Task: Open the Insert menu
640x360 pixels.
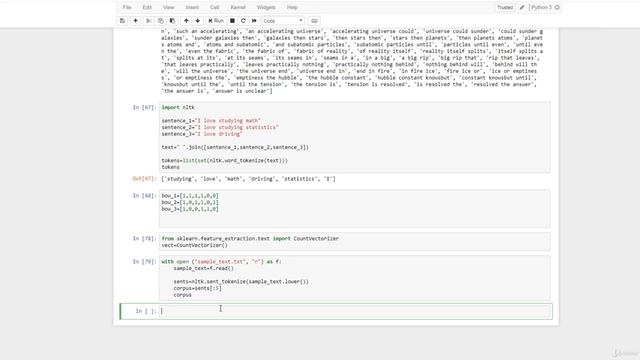Action: [192, 7]
